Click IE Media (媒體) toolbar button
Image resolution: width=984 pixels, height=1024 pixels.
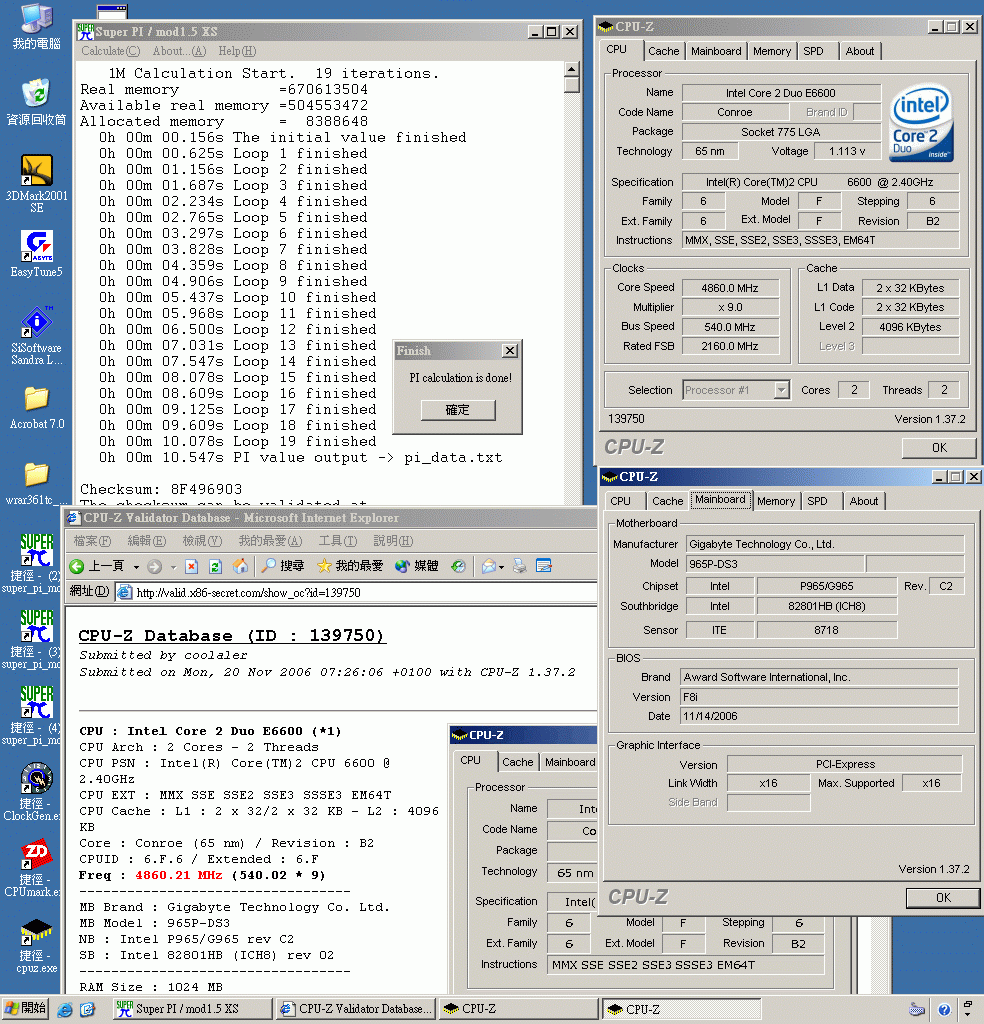click(x=417, y=566)
